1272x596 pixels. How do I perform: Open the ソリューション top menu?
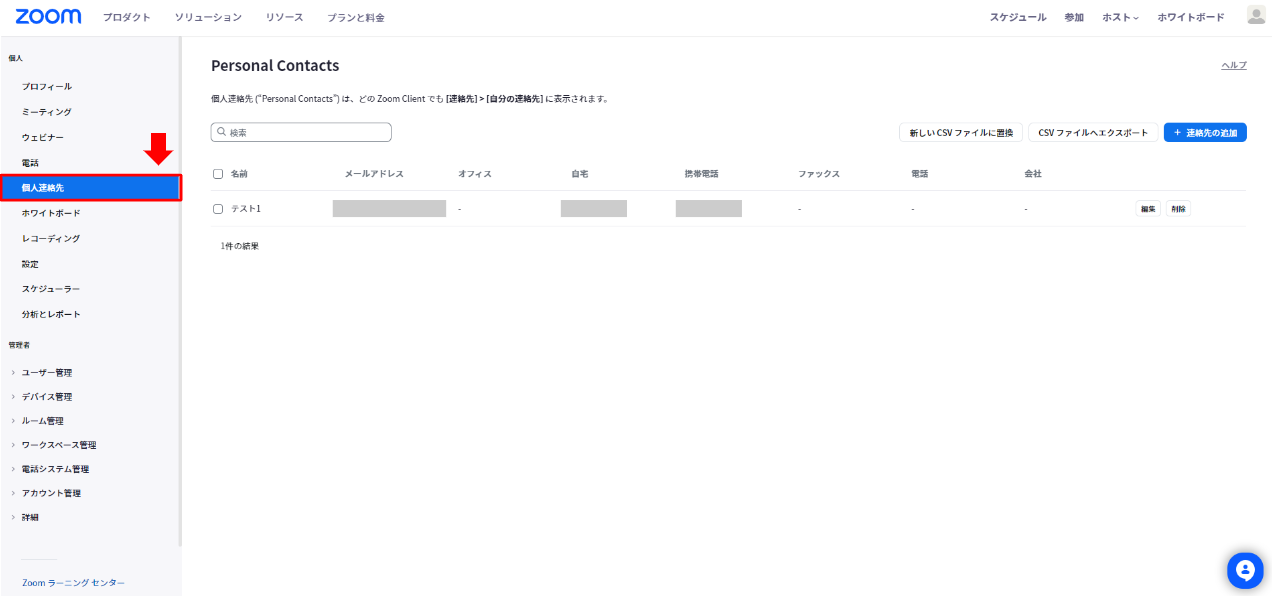(x=208, y=17)
